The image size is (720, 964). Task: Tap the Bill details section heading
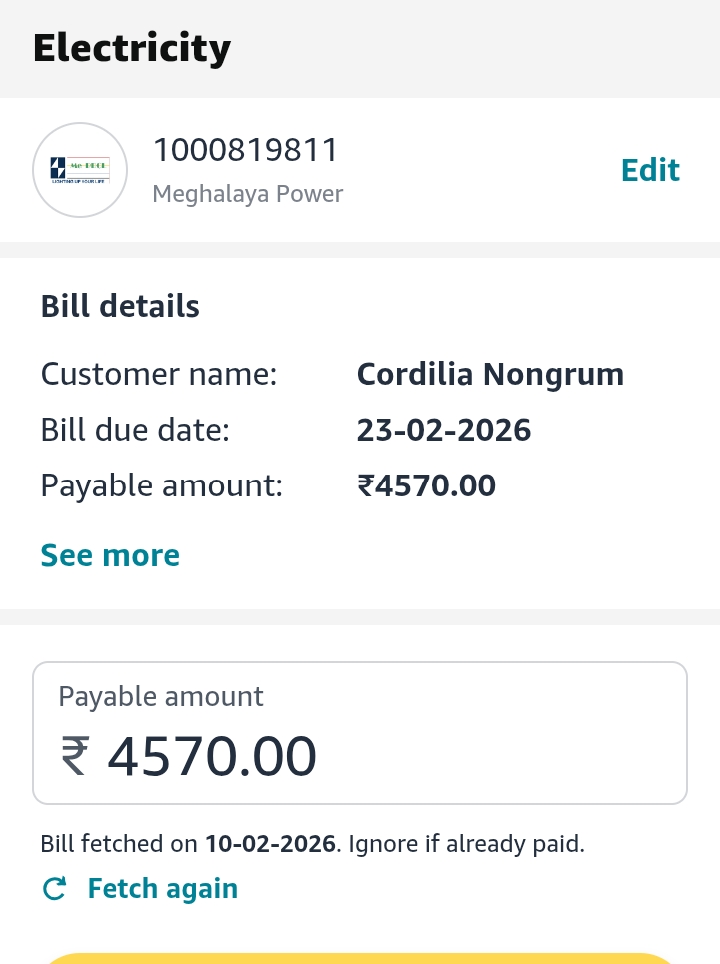pos(120,306)
